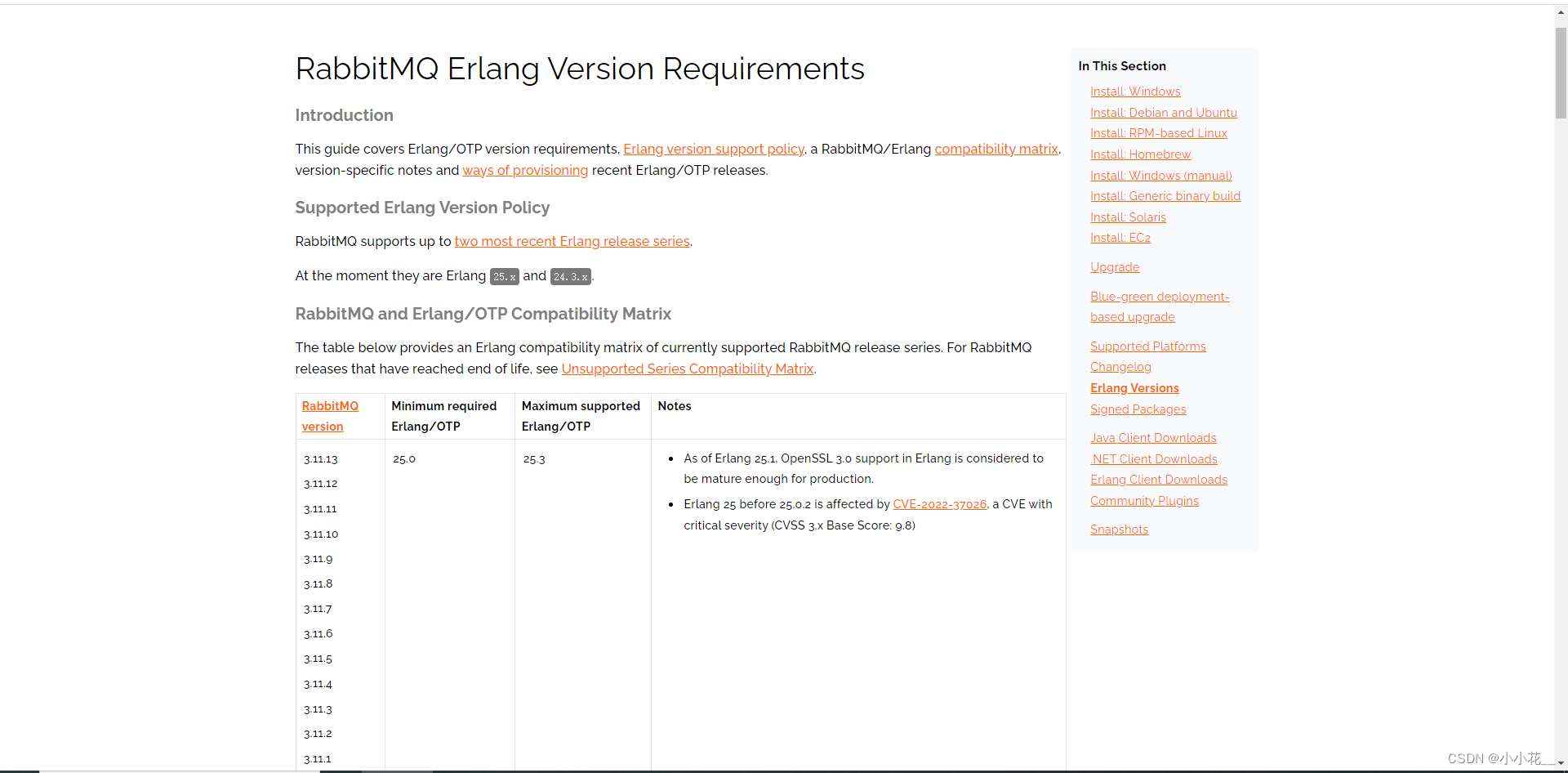Viewport: 1568px width, 773px height.
Task: Open Install: Solaris guide
Action: [1128, 217]
